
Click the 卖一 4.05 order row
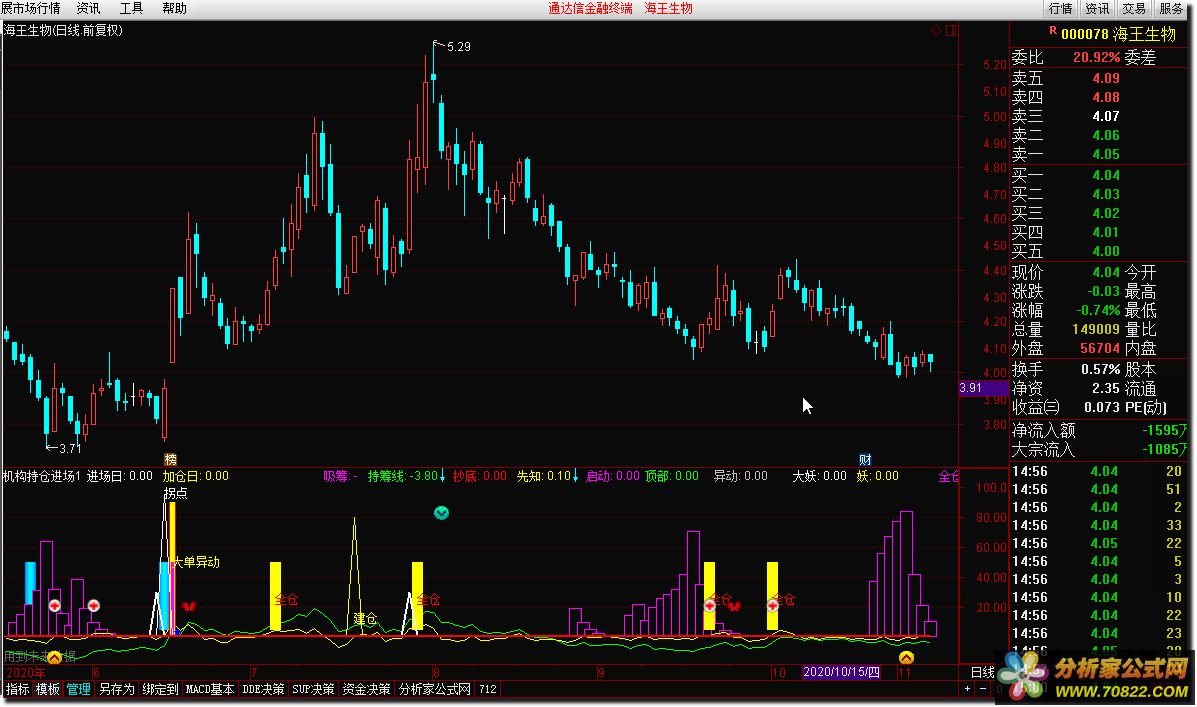pos(1066,154)
